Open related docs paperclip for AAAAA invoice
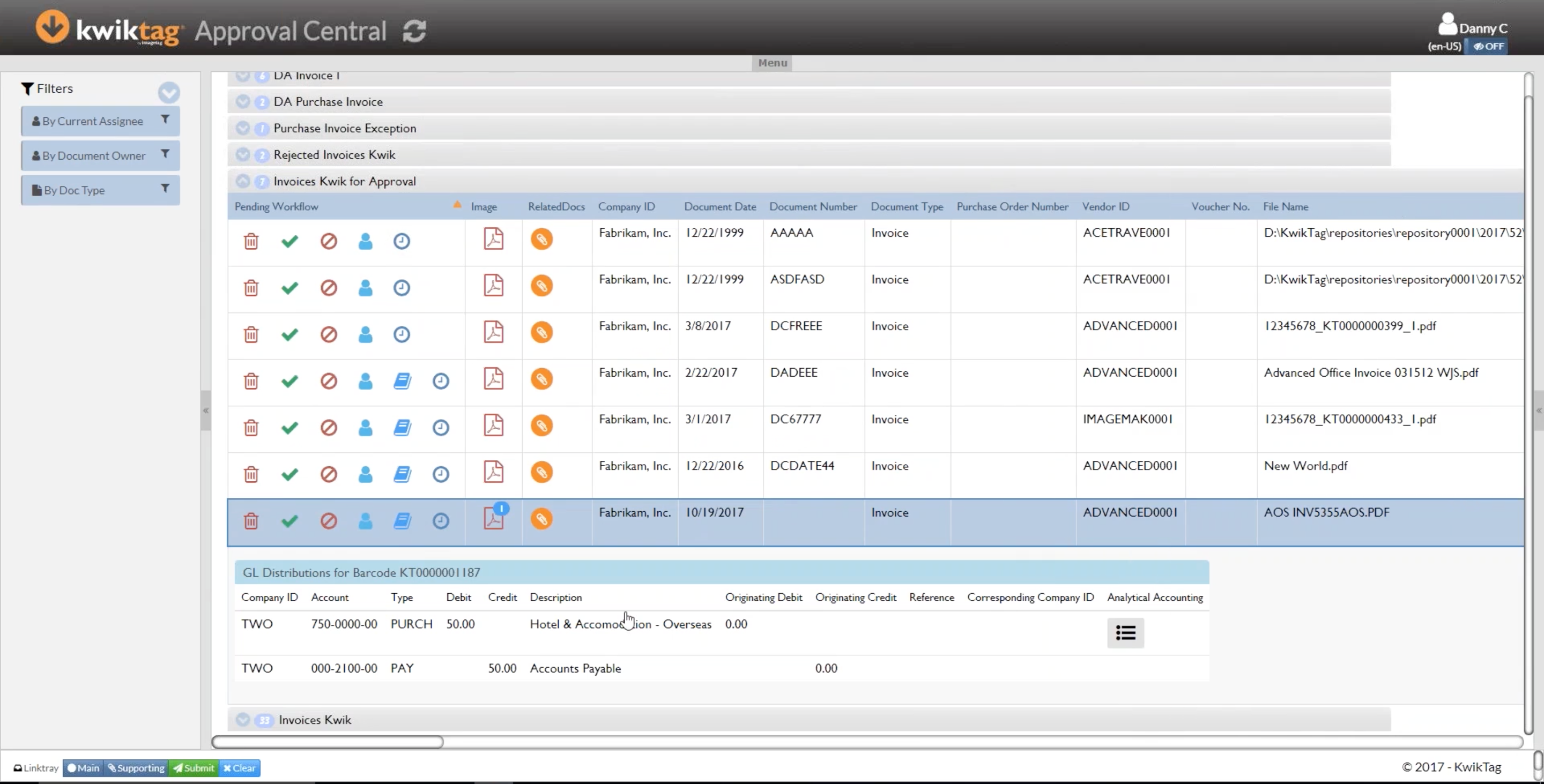This screenshot has height=784, width=1544. click(x=541, y=239)
